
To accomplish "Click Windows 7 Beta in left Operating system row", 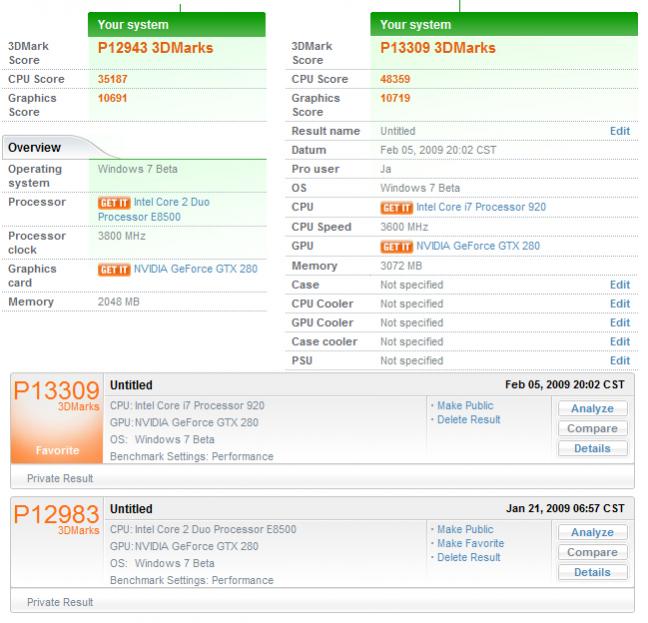I will tap(138, 169).
